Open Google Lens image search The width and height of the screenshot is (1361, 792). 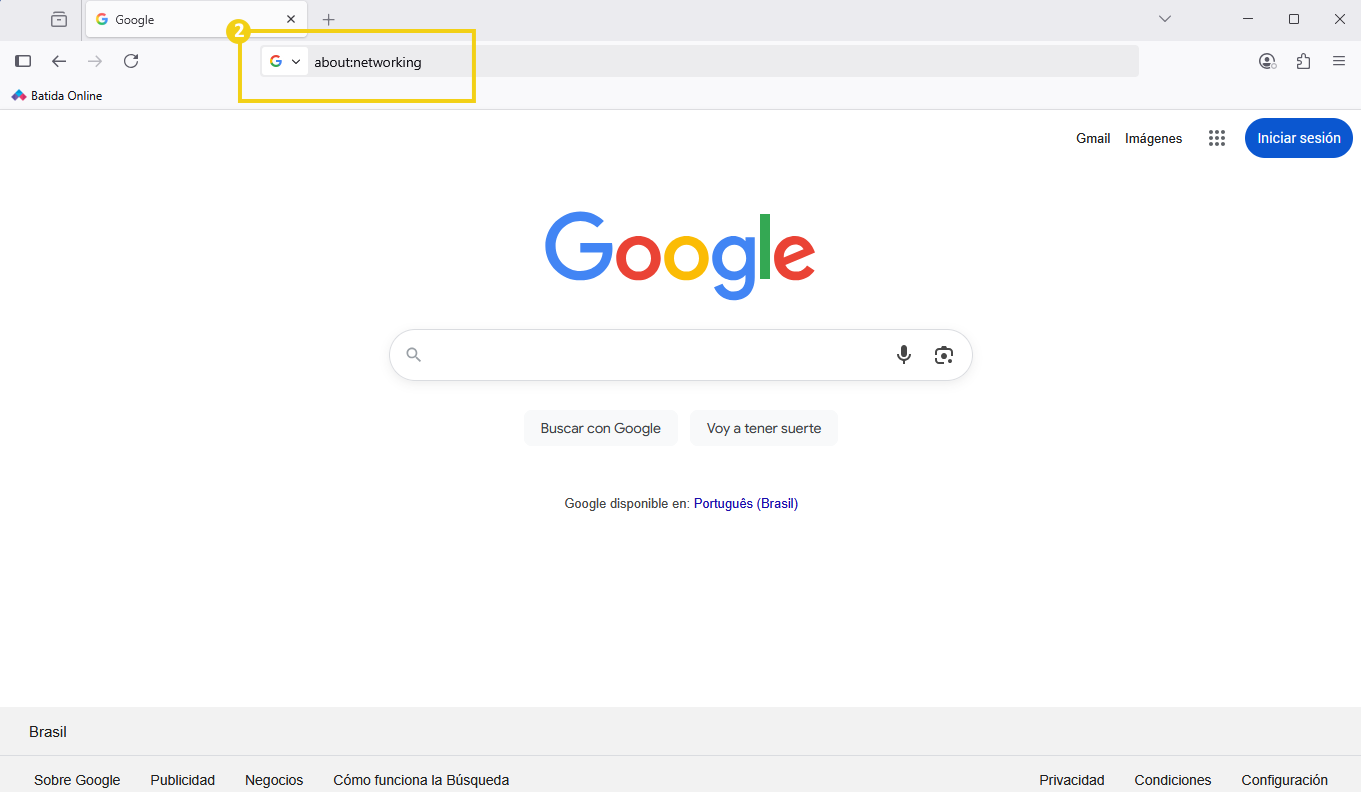click(x=943, y=354)
